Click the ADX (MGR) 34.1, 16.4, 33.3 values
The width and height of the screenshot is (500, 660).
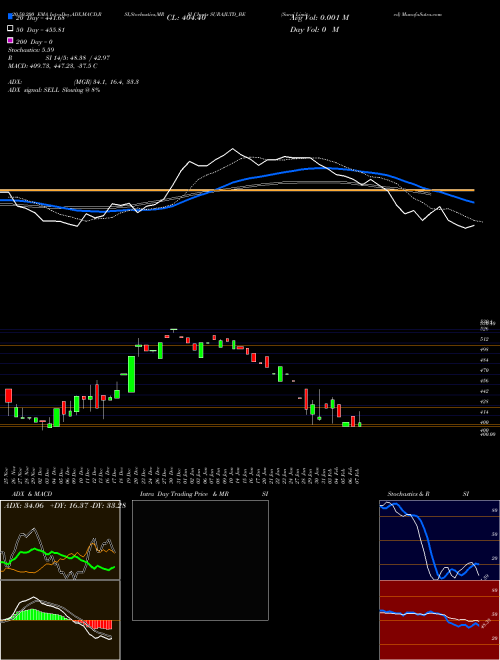106,82
